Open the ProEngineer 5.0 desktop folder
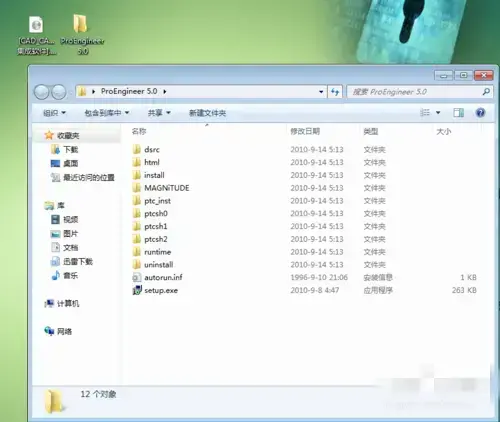Image resolution: width=500 pixels, height=422 pixels. pos(82,34)
